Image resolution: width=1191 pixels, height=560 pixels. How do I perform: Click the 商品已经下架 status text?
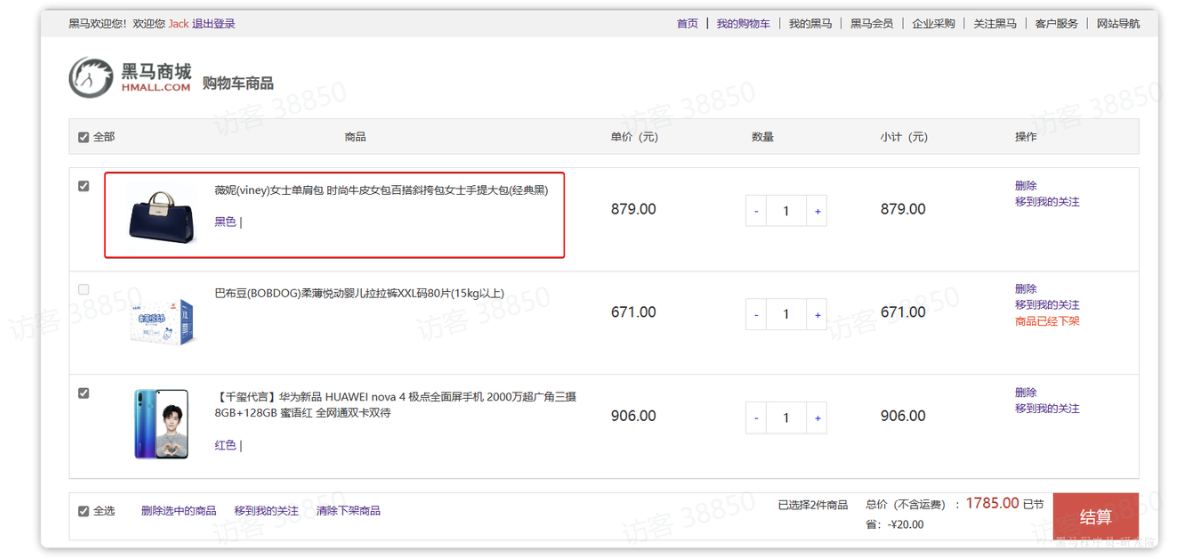pos(1047,321)
